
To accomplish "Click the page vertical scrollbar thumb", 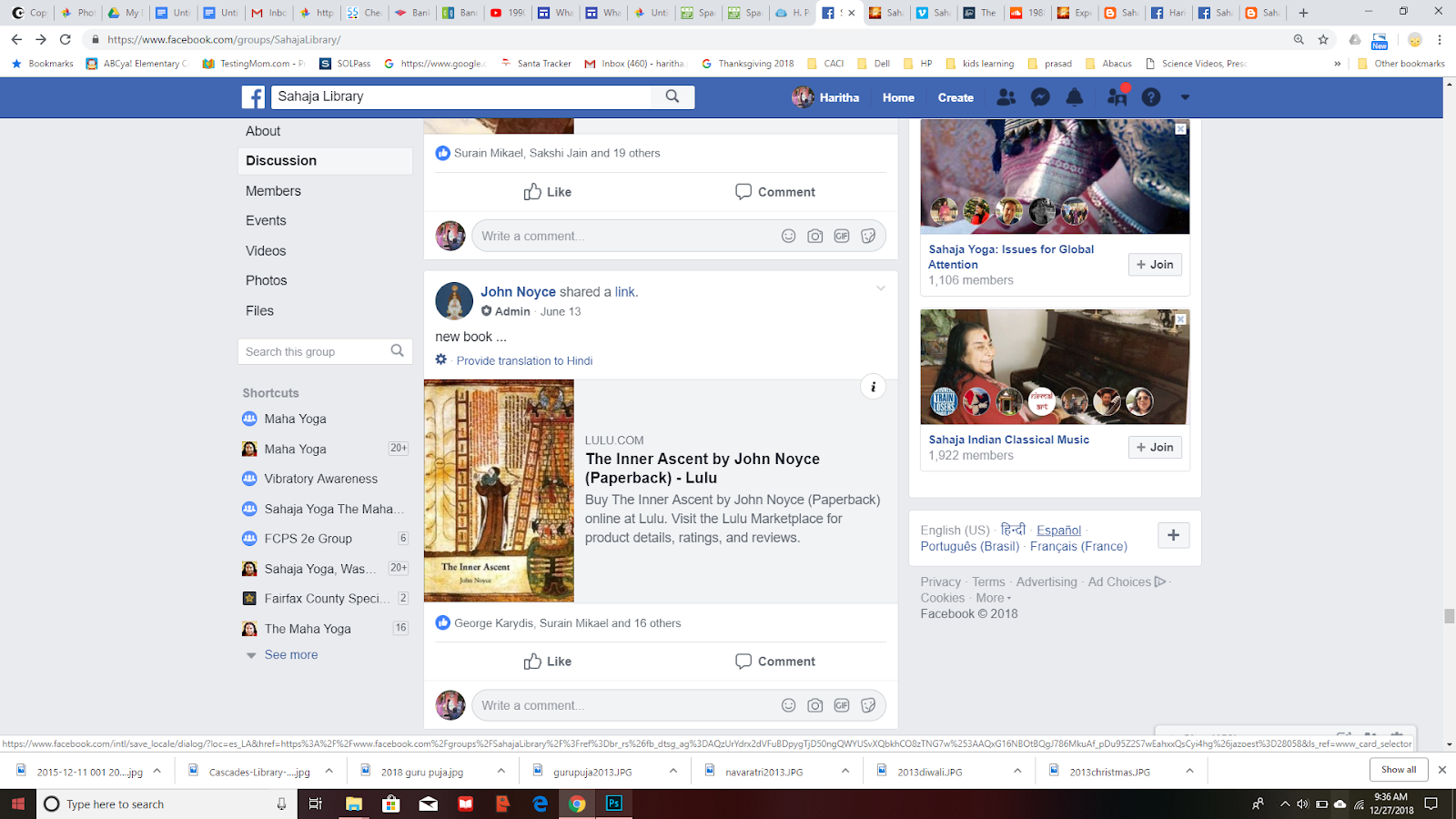I will 1449,616.
